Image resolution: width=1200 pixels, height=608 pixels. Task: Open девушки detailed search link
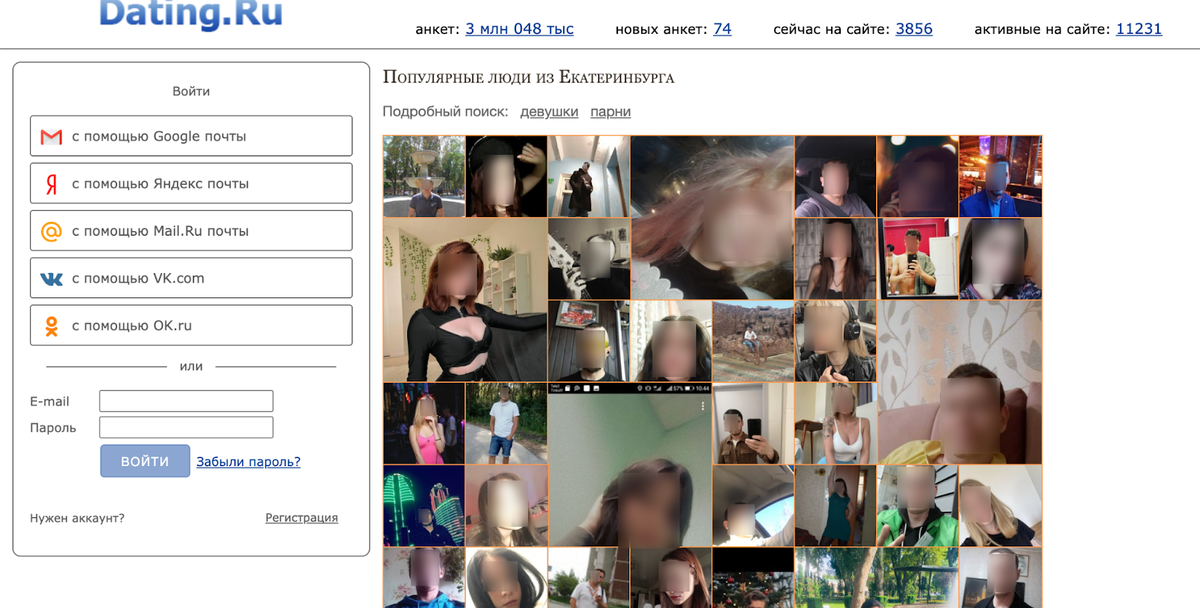(549, 111)
